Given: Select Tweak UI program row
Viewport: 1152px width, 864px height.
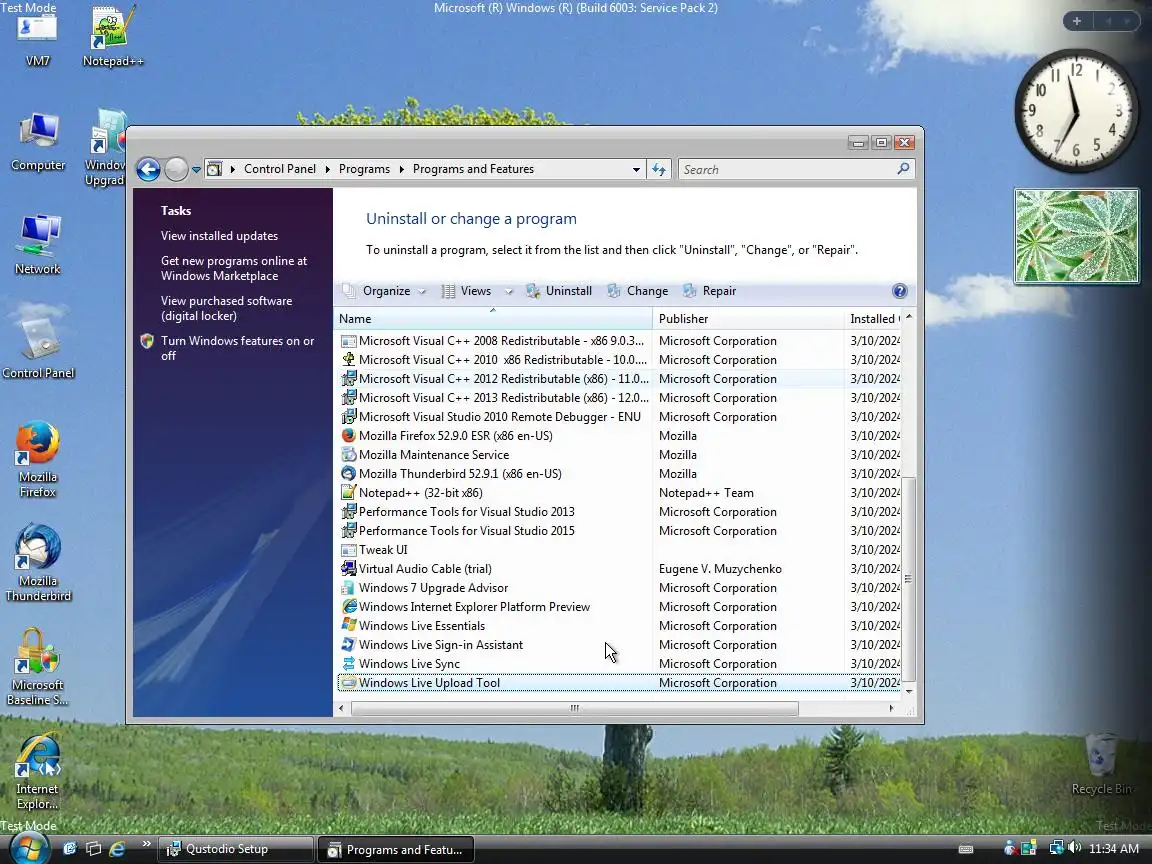Looking at the screenshot, I should (619, 550).
